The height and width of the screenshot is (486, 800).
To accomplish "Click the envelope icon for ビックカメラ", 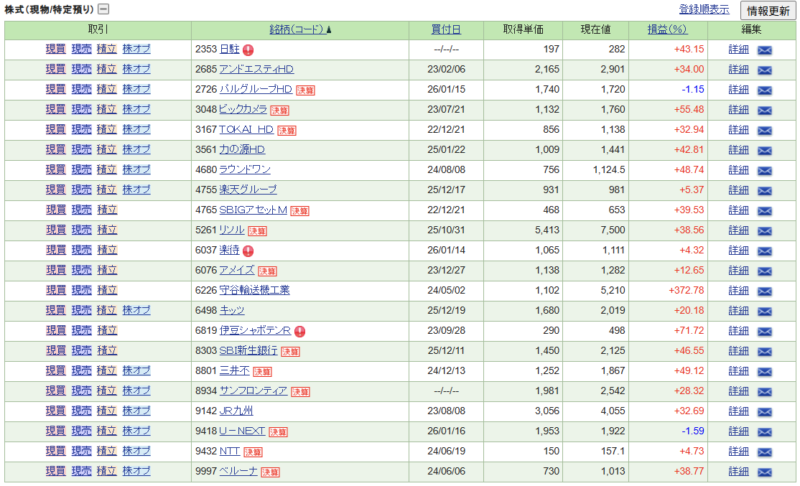I will click(x=765, y=110).
